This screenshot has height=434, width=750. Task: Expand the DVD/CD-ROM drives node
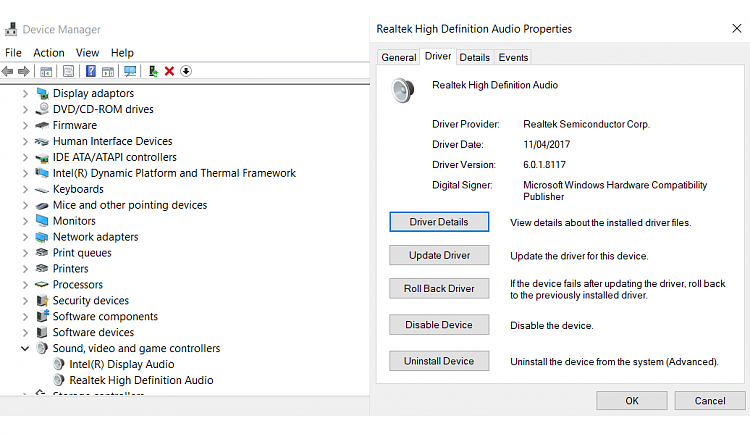(25, 110)
